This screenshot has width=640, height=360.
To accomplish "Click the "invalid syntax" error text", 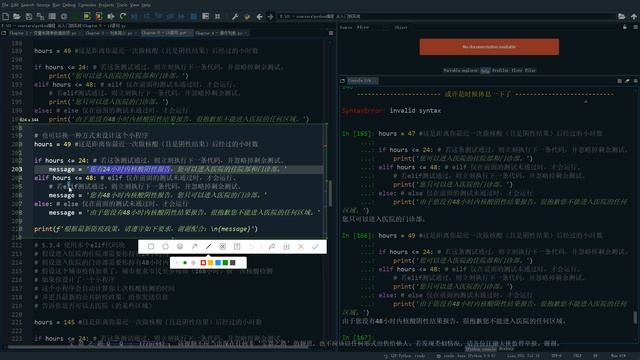I will click(x=415, y=111).
